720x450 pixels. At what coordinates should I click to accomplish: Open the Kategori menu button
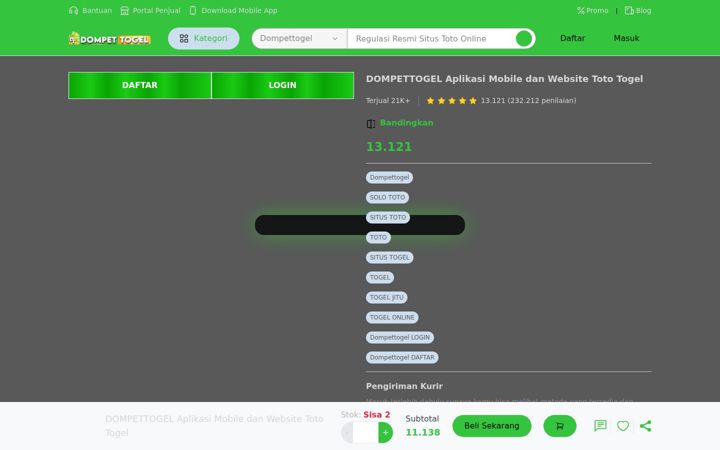click(x=203, y=38)
